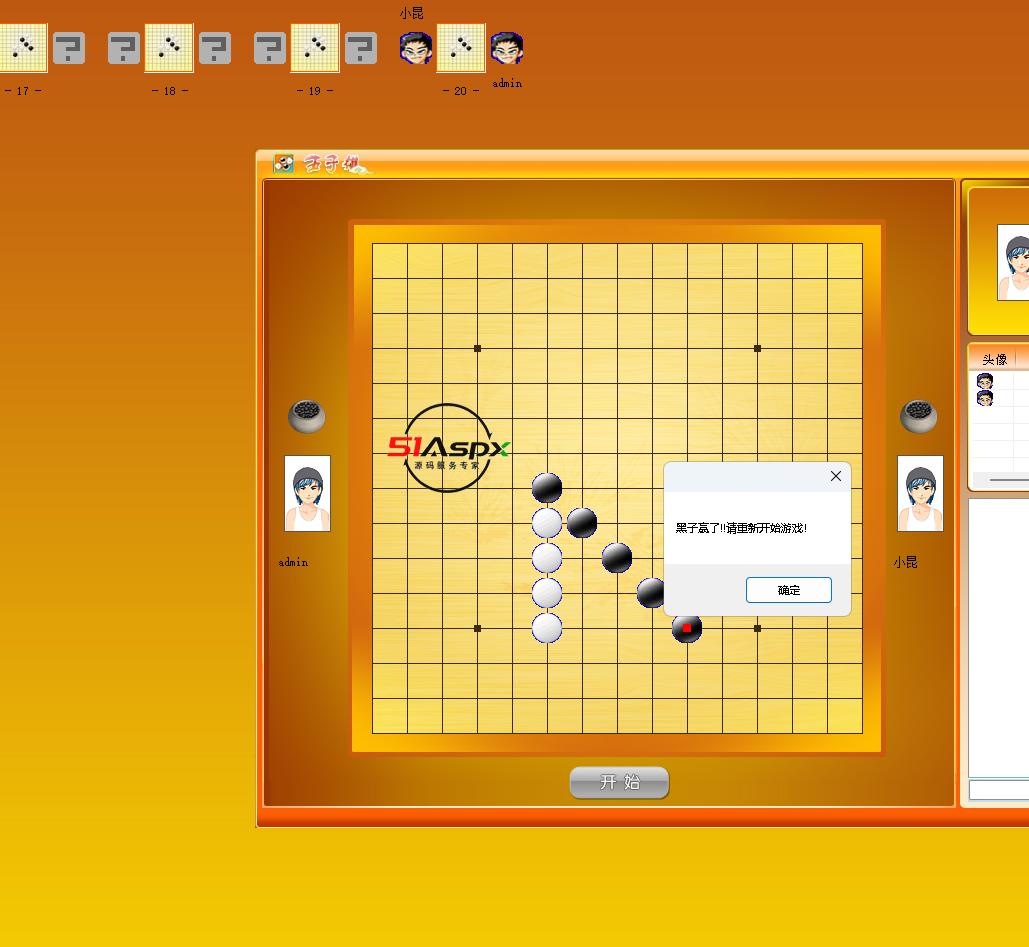
Task: Click admin's avatar at table 20
Action: coord(507,48)
